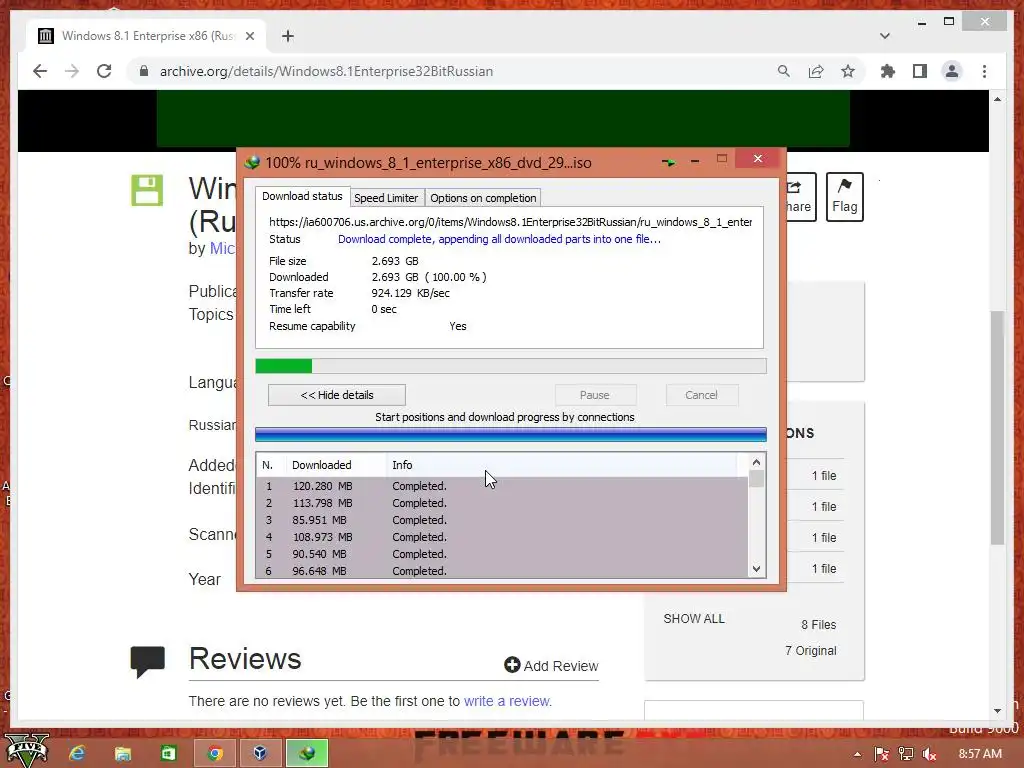This screenshot has width=1024, height=768.
Task: Click the page scrollbar down arrow
Action: coord(997,711)
